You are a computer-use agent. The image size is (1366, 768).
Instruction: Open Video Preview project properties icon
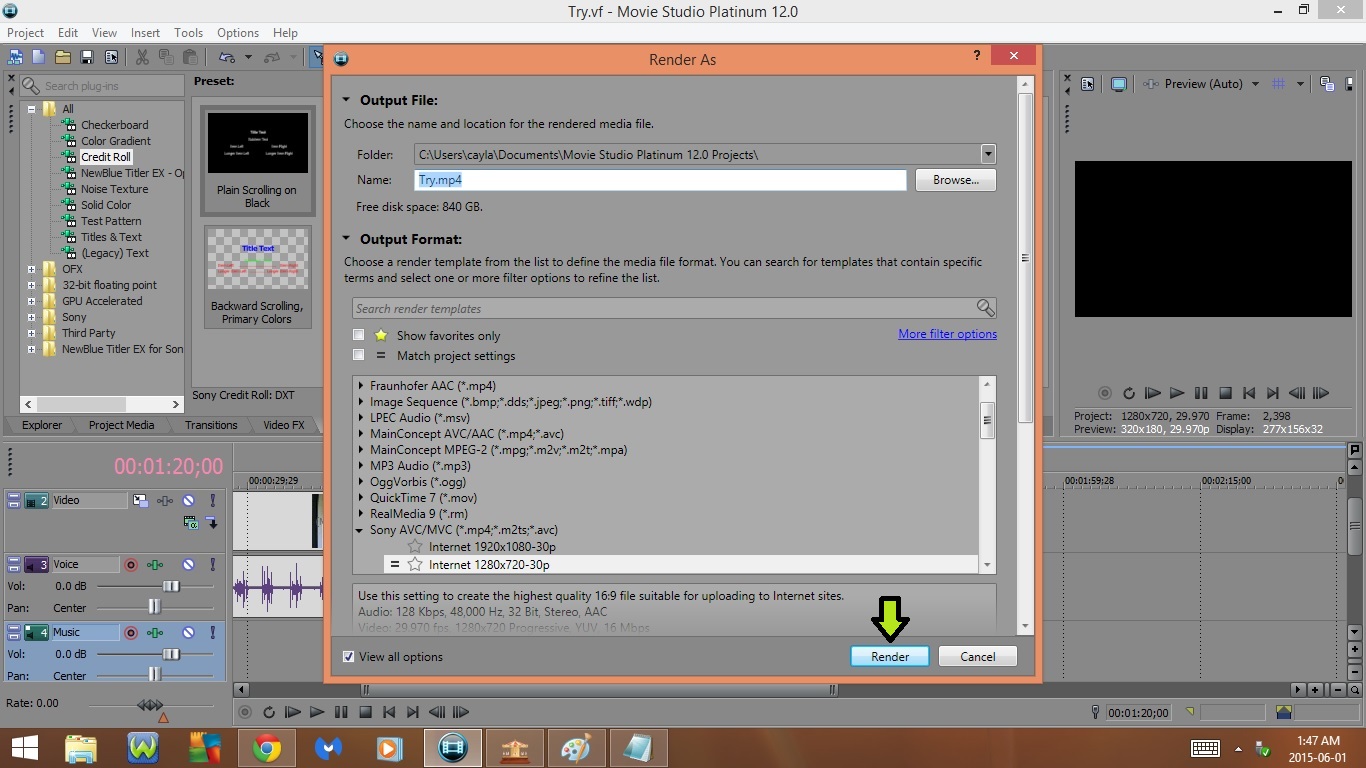(1088, 84)
